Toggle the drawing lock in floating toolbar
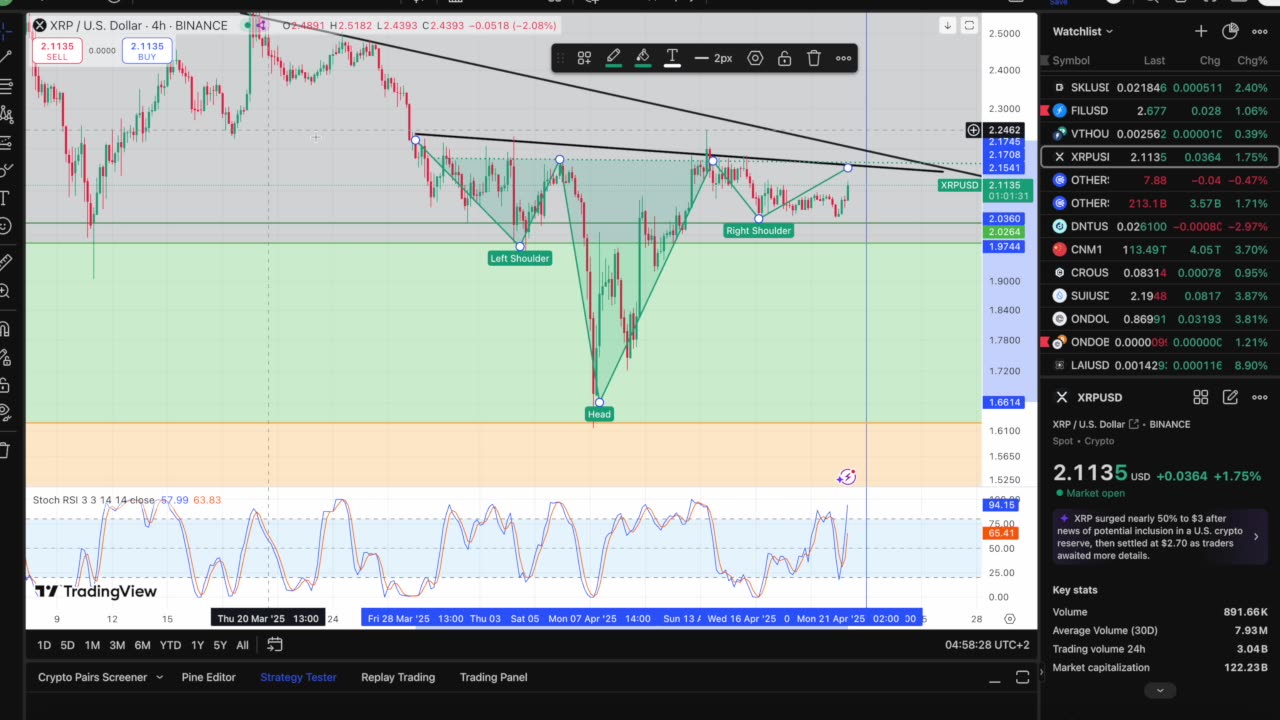1280x720 pixels. [785, 58]
